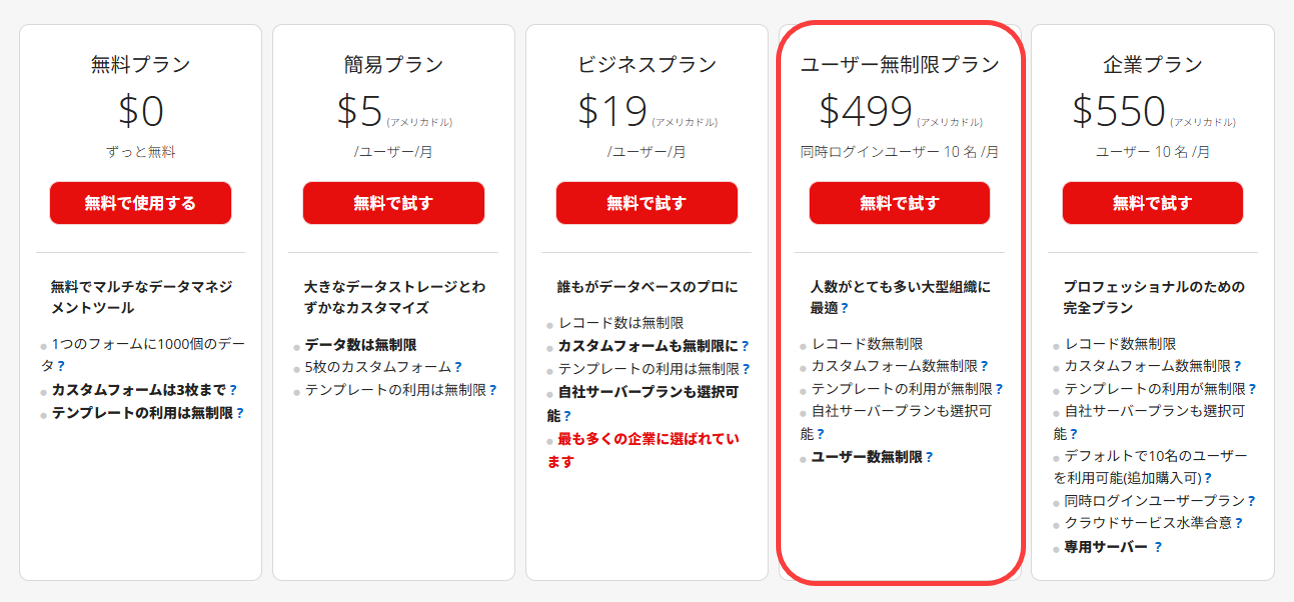Click the question mark next to カスタムフォームは3枚まで
Screen dimensions: 1294x602
point(233,389)
